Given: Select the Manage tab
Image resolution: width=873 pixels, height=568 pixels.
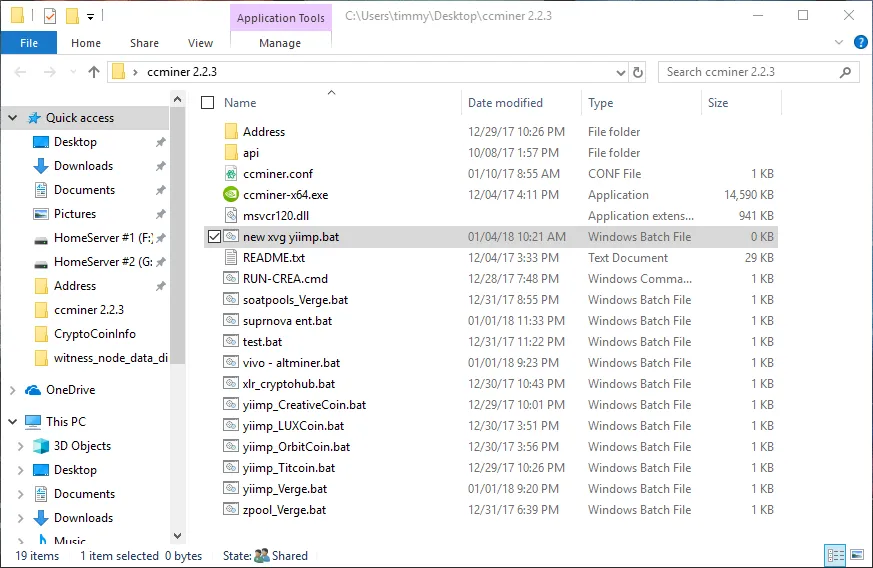Looking at the screenshot, I should tap(280, 43).
